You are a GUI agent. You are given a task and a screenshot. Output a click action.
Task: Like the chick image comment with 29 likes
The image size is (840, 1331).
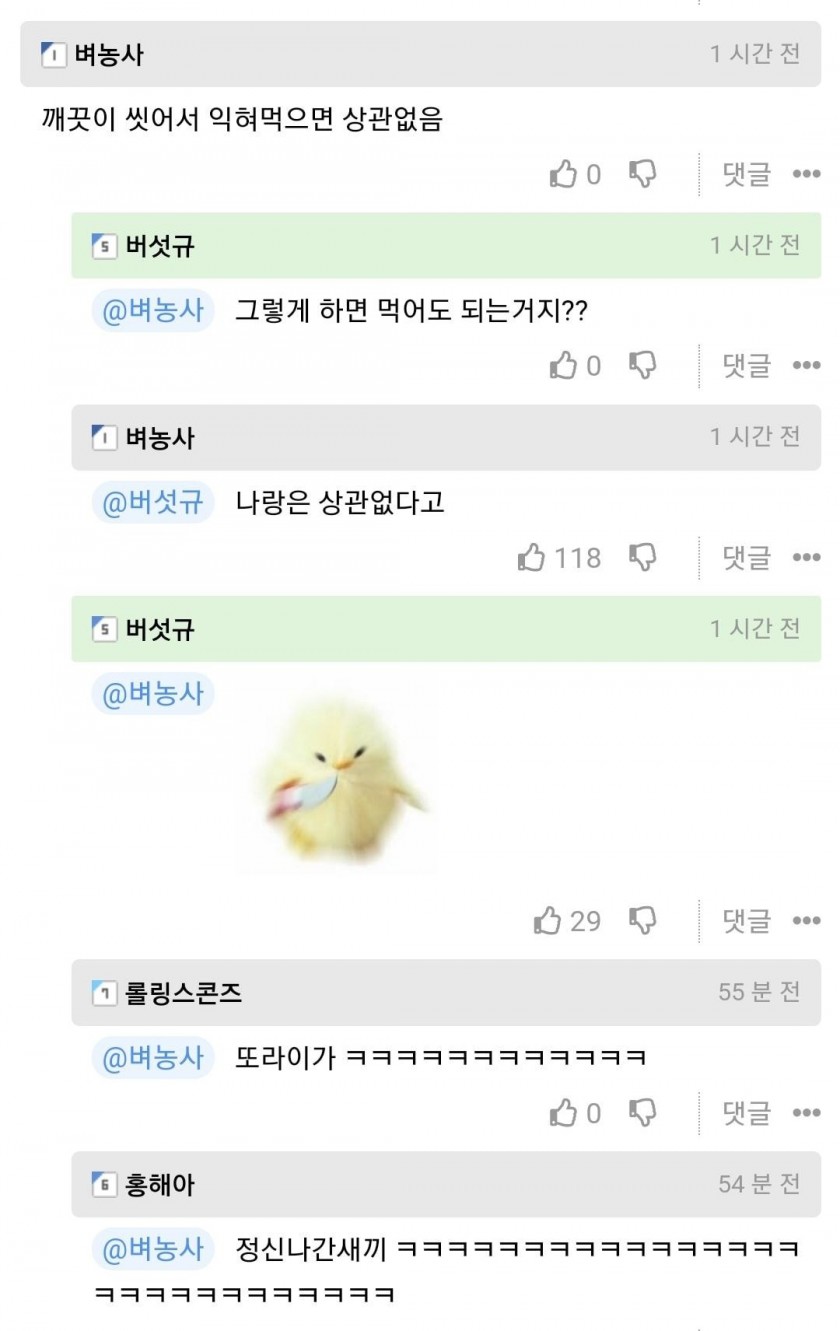548,920
